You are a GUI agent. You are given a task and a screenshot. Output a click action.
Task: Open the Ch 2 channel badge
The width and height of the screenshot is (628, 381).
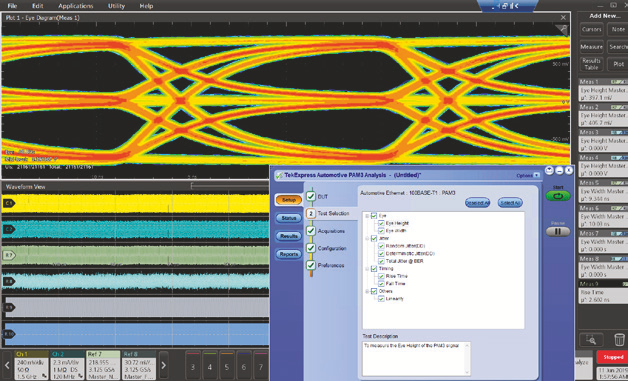pyautogui.click(x=67, y=365)
